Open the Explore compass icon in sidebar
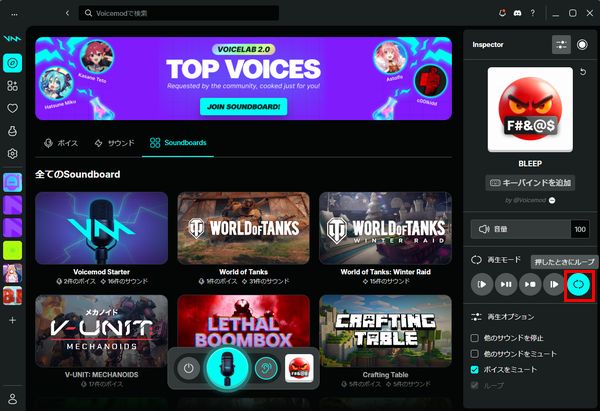 tap(13, 63)
